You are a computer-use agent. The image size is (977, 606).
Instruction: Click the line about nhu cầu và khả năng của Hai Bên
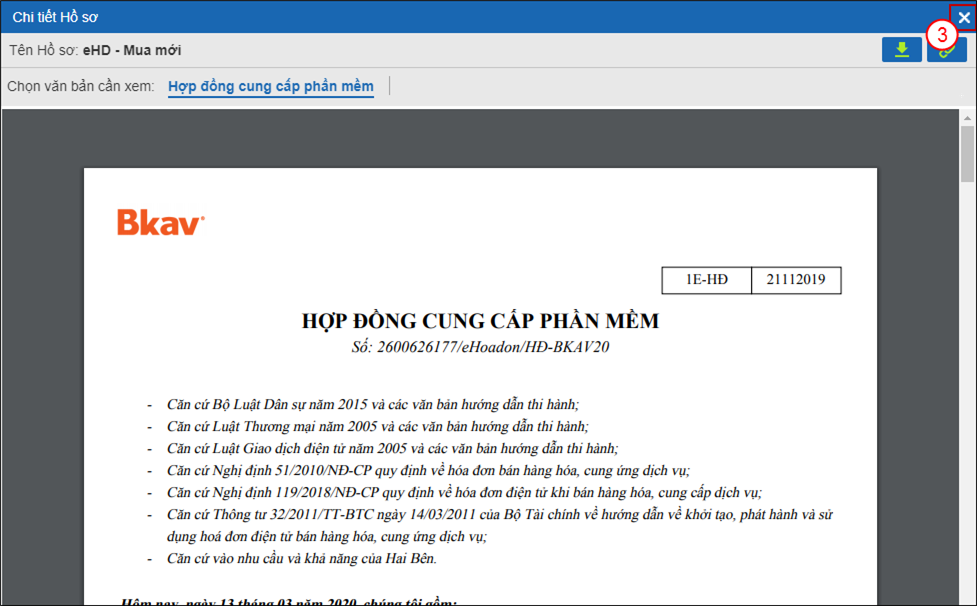pyautogui.click(x=302, y=559)
